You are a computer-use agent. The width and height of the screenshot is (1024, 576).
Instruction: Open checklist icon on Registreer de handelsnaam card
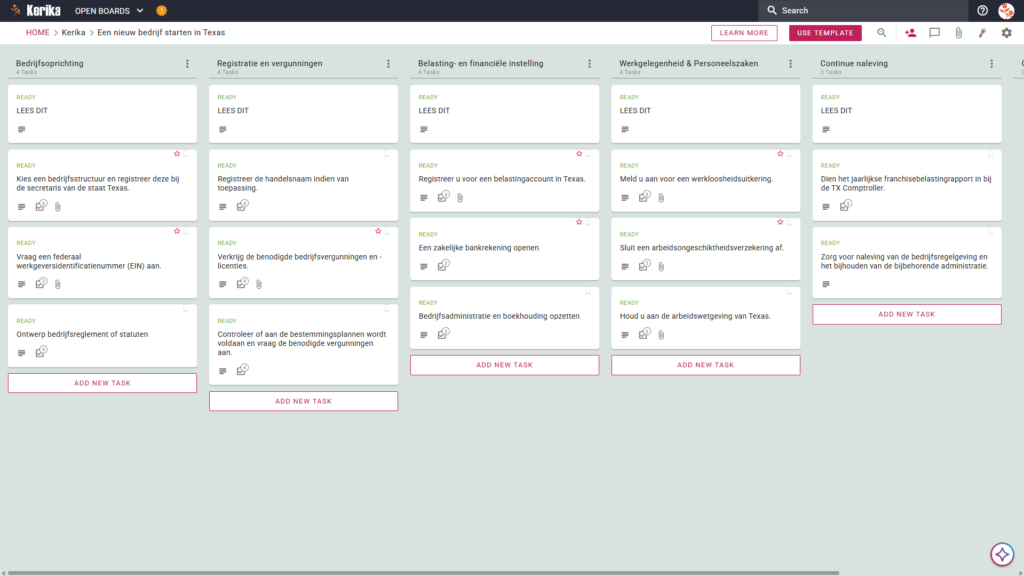(x=242, y=206)
